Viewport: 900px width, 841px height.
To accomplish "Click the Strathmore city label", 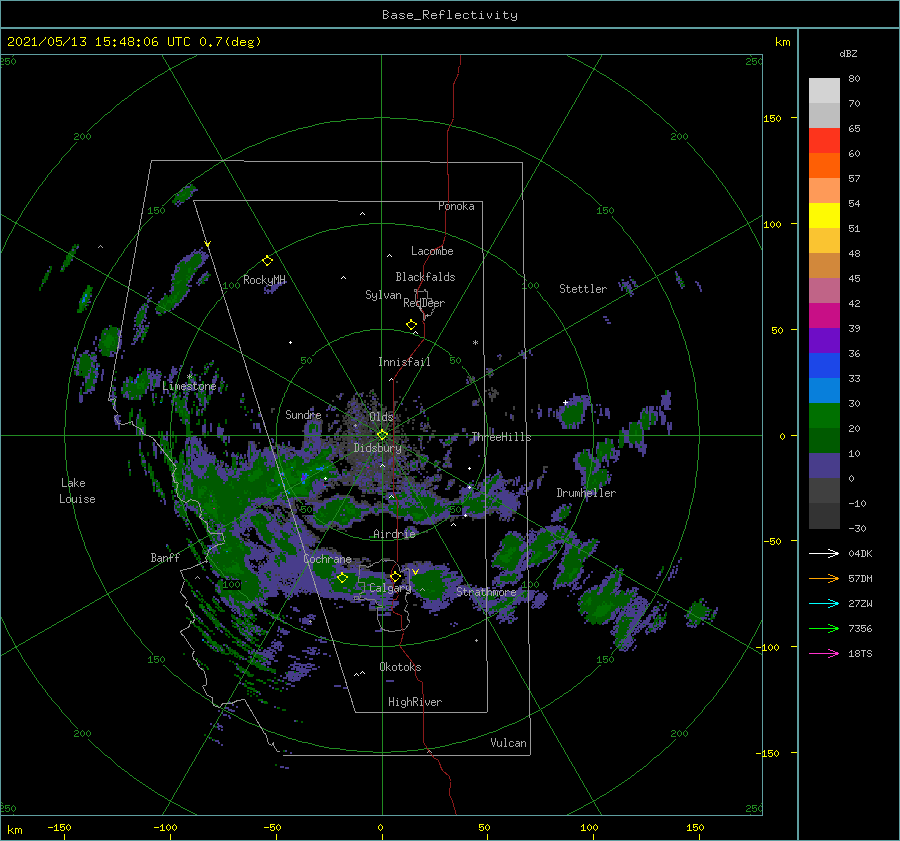I will click(486, 591).
